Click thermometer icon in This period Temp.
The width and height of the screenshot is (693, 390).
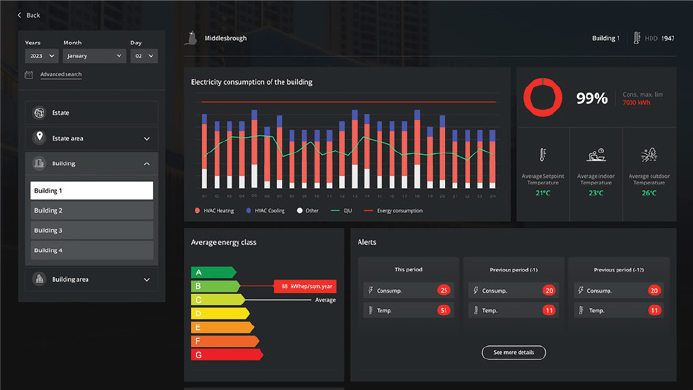tap(370, 310)
